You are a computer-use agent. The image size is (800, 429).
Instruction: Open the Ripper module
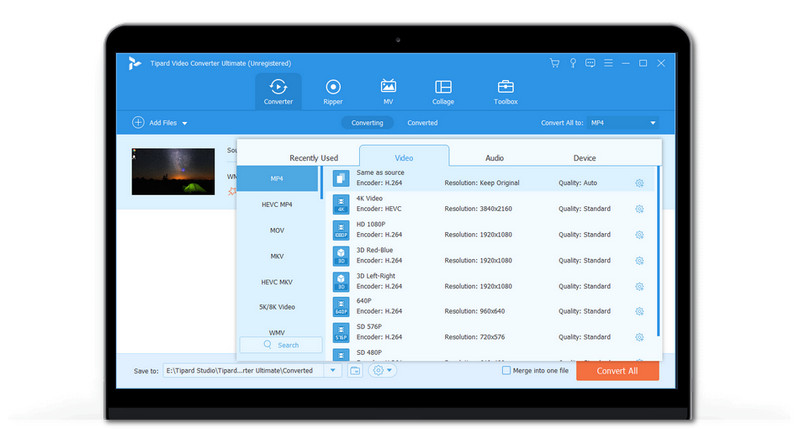[x=333, y=92]
